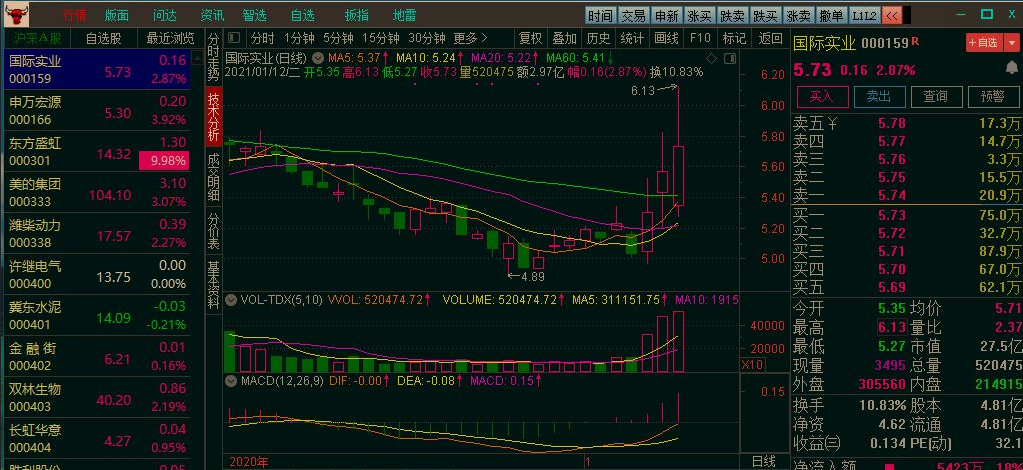Click the red bull logo icon

point(16,13)
